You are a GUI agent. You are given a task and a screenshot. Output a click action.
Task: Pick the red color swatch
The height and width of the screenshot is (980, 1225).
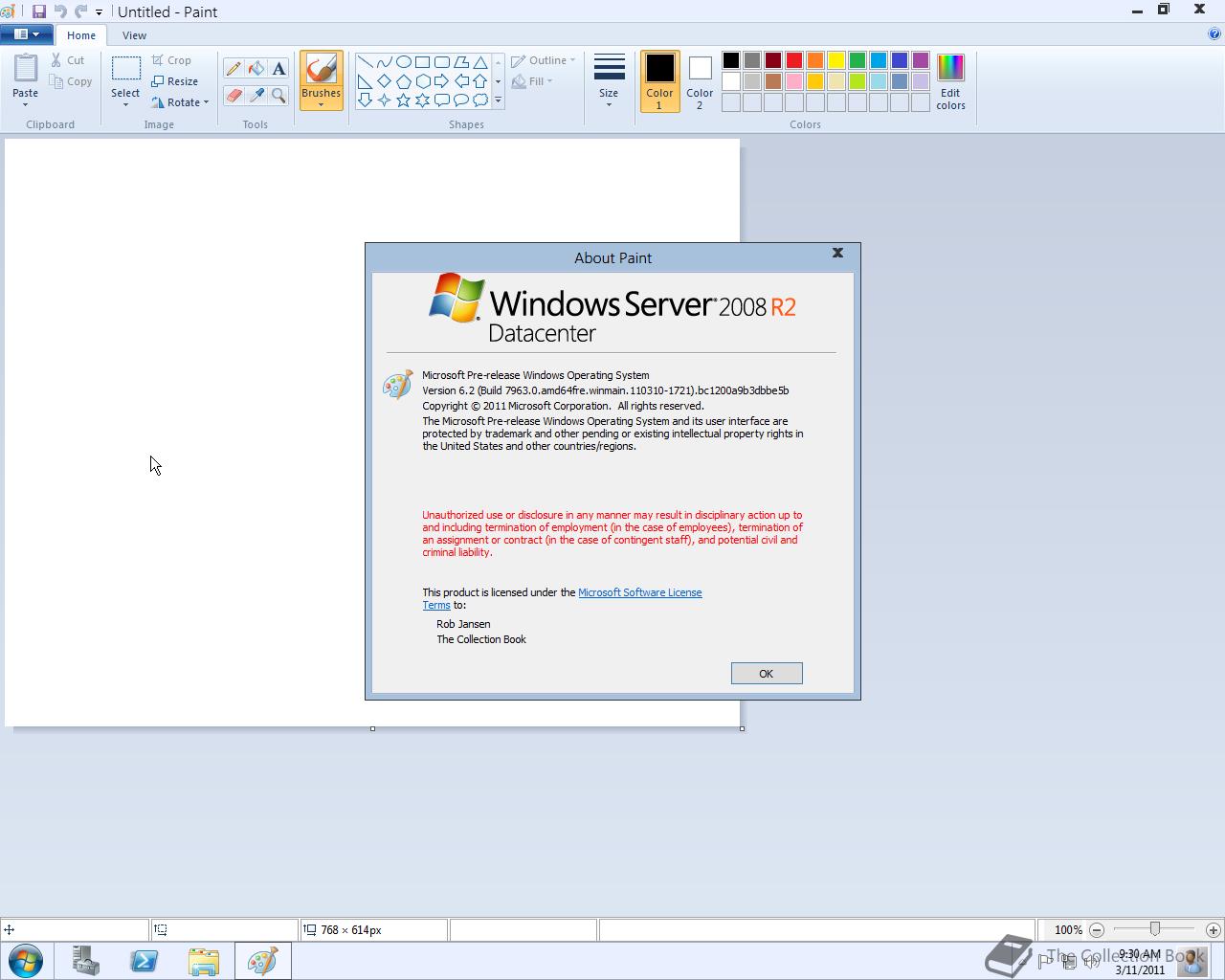coord(794,60)
